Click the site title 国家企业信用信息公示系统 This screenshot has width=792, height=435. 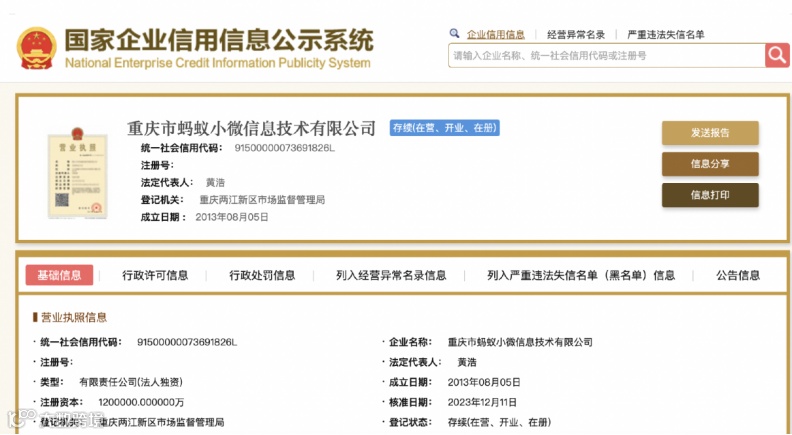point(219,40)
